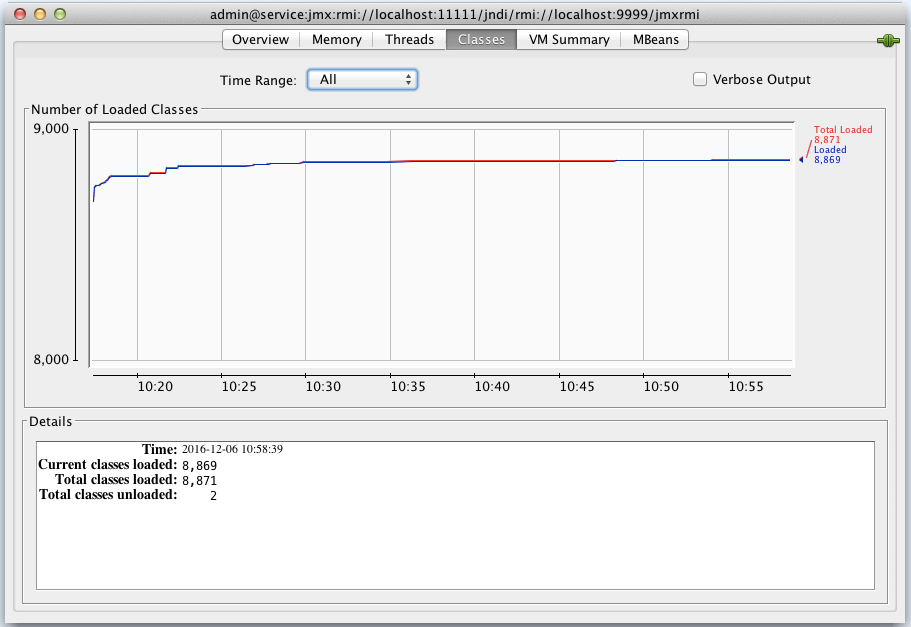Click the unloaded classes value 2
The image size is (911, 627).
point(213,496)
